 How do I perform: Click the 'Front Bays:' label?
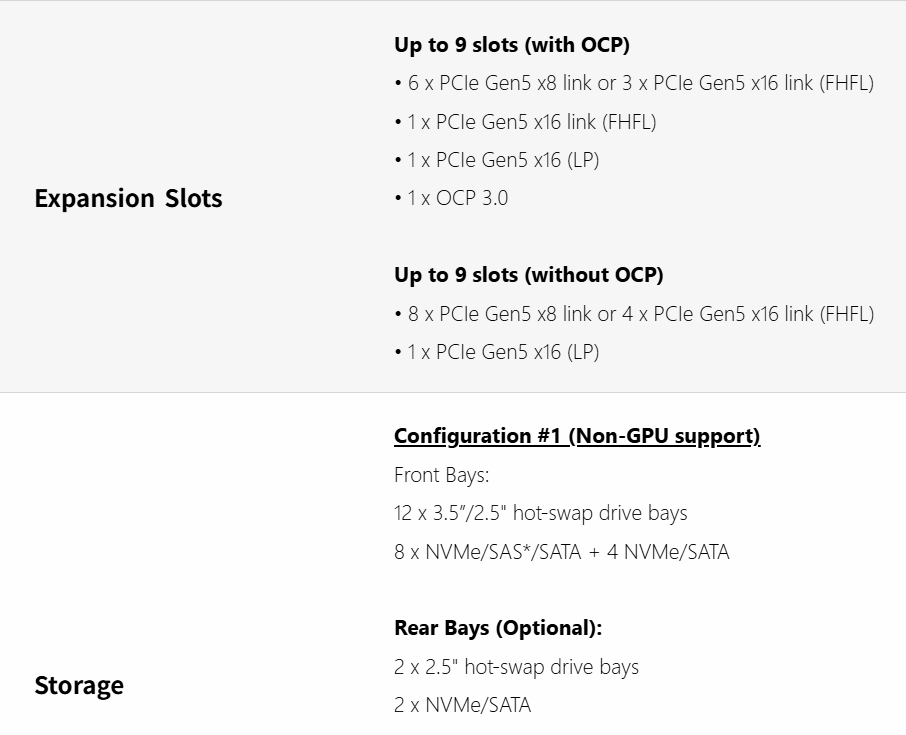tap(441, 475)
